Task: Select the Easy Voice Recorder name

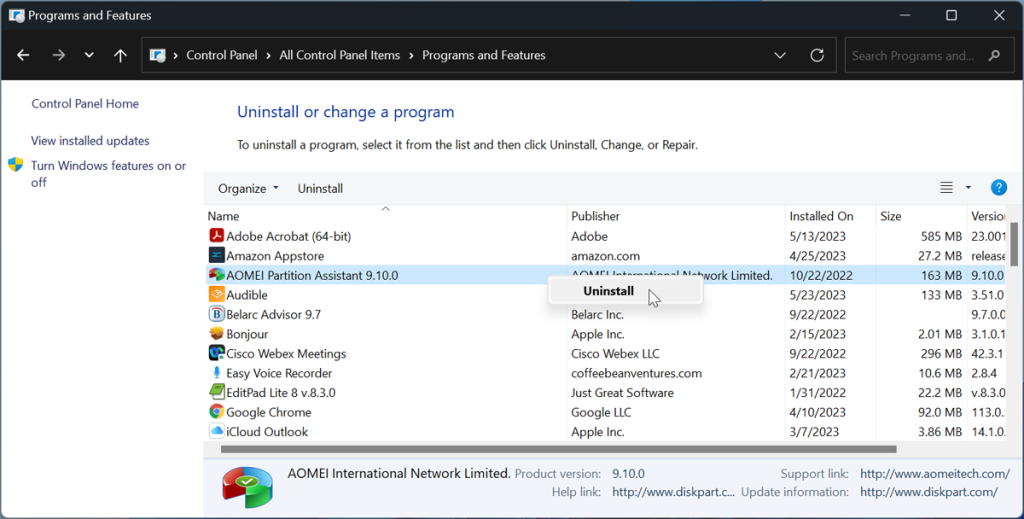Action: pos(279,373)
